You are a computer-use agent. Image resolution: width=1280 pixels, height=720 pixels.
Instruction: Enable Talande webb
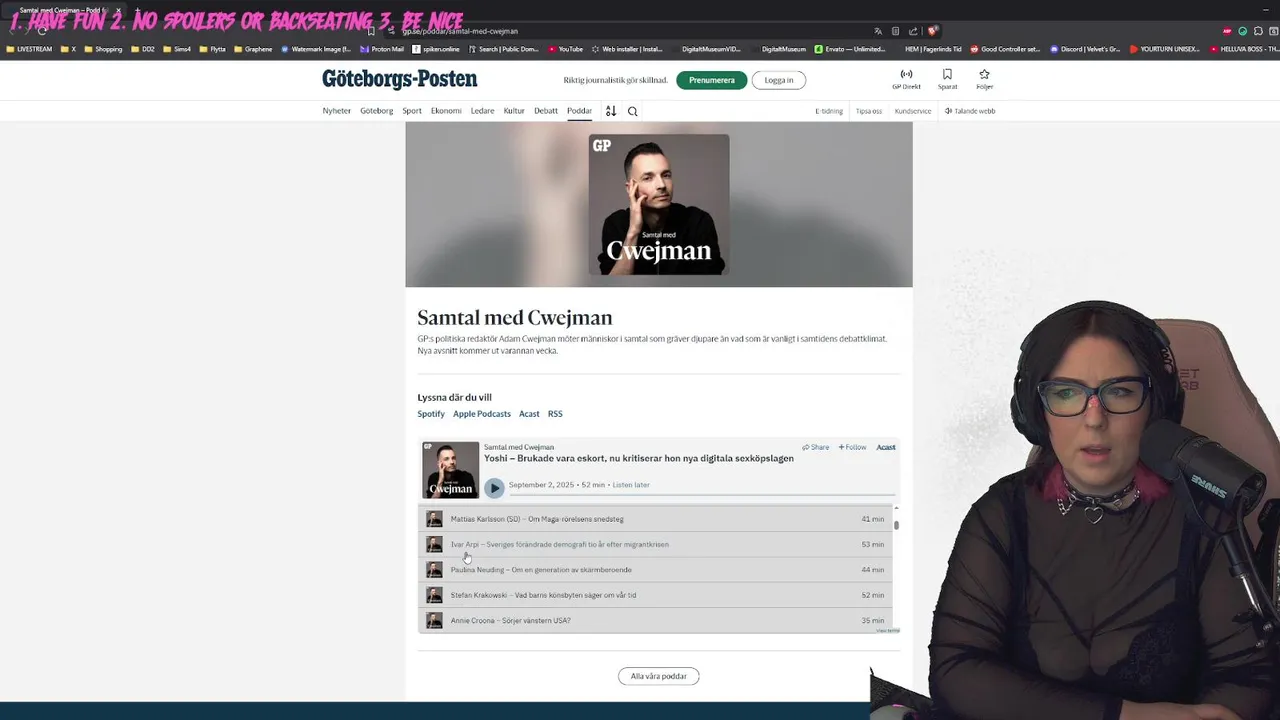point(970,111)
